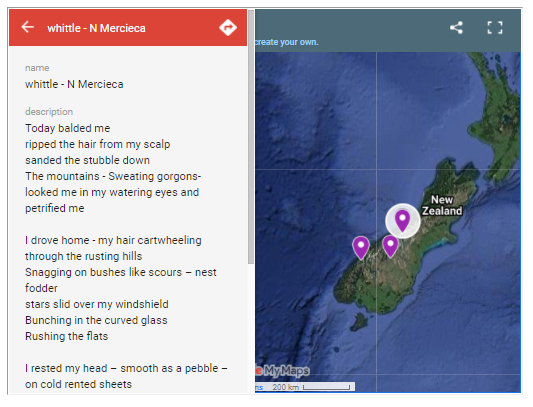Click the 'I drove home' stanza text
533x407 pixels.
tap(121, 288)
